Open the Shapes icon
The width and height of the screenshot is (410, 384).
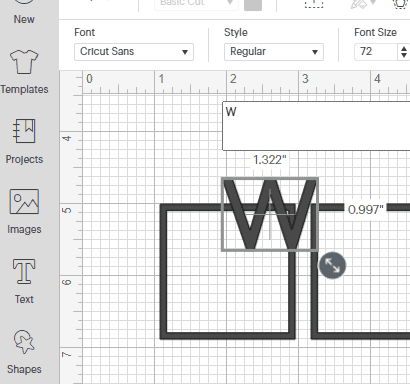click(x=24, y=342)
